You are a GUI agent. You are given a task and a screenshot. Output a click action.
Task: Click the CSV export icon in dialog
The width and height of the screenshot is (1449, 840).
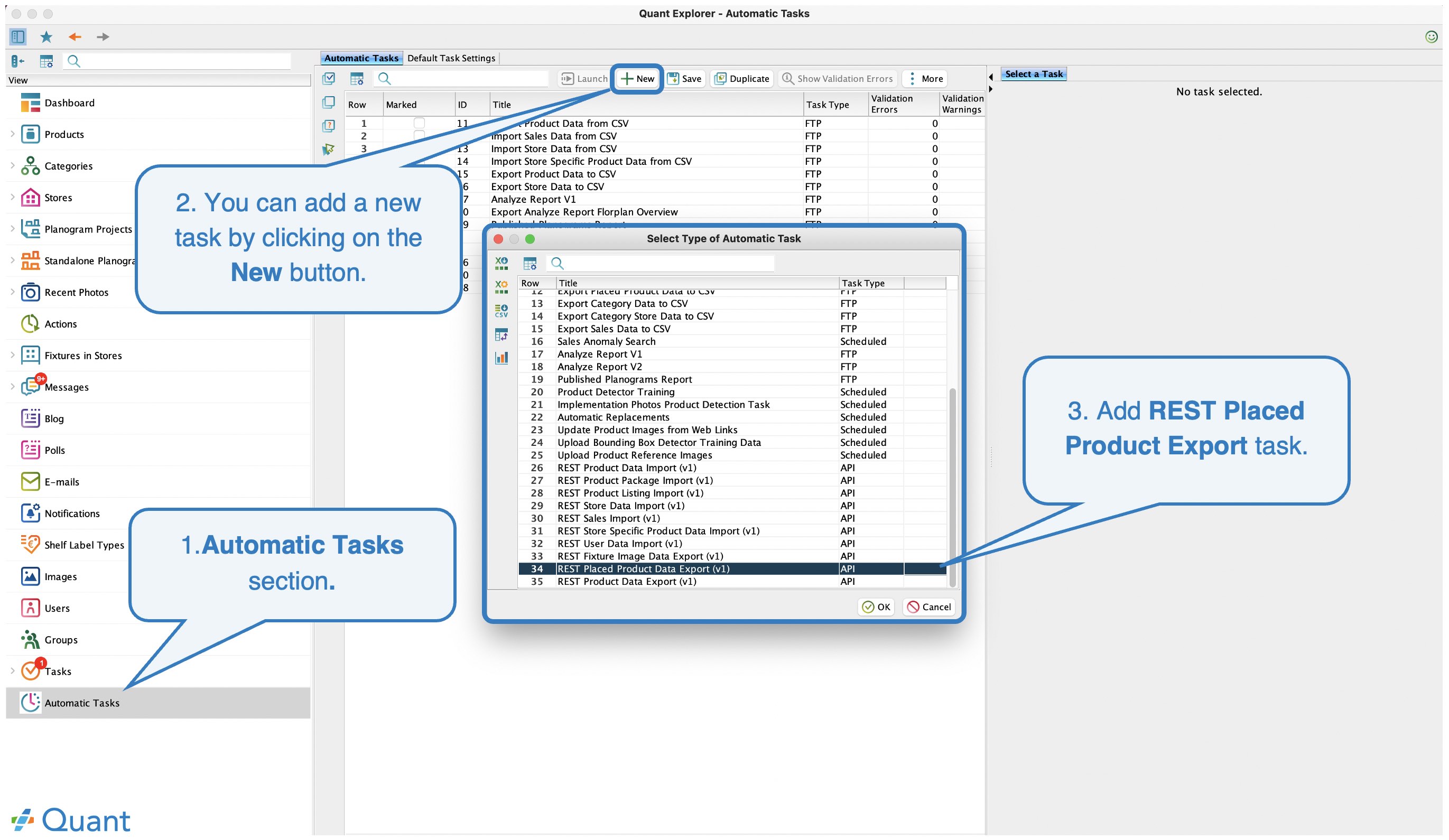pos(501,311)
